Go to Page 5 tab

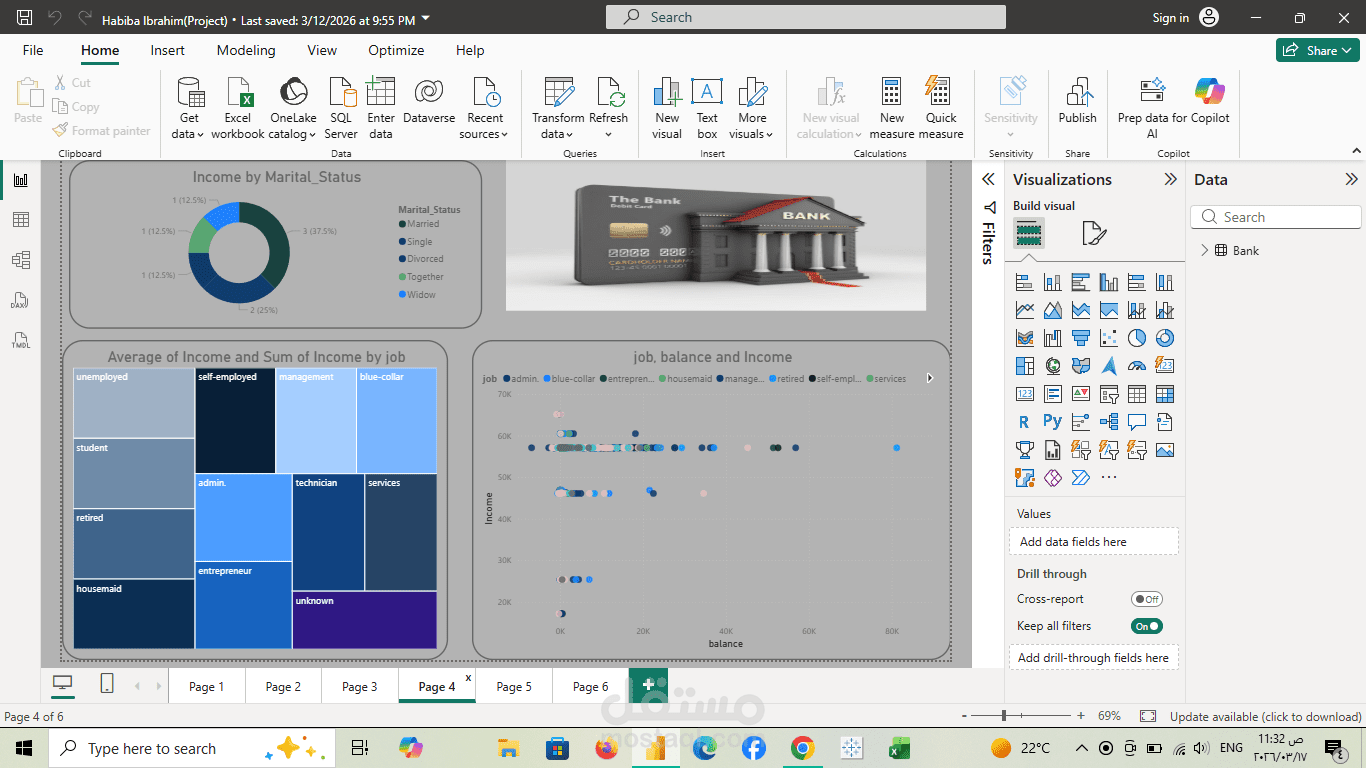coord(514,686)
